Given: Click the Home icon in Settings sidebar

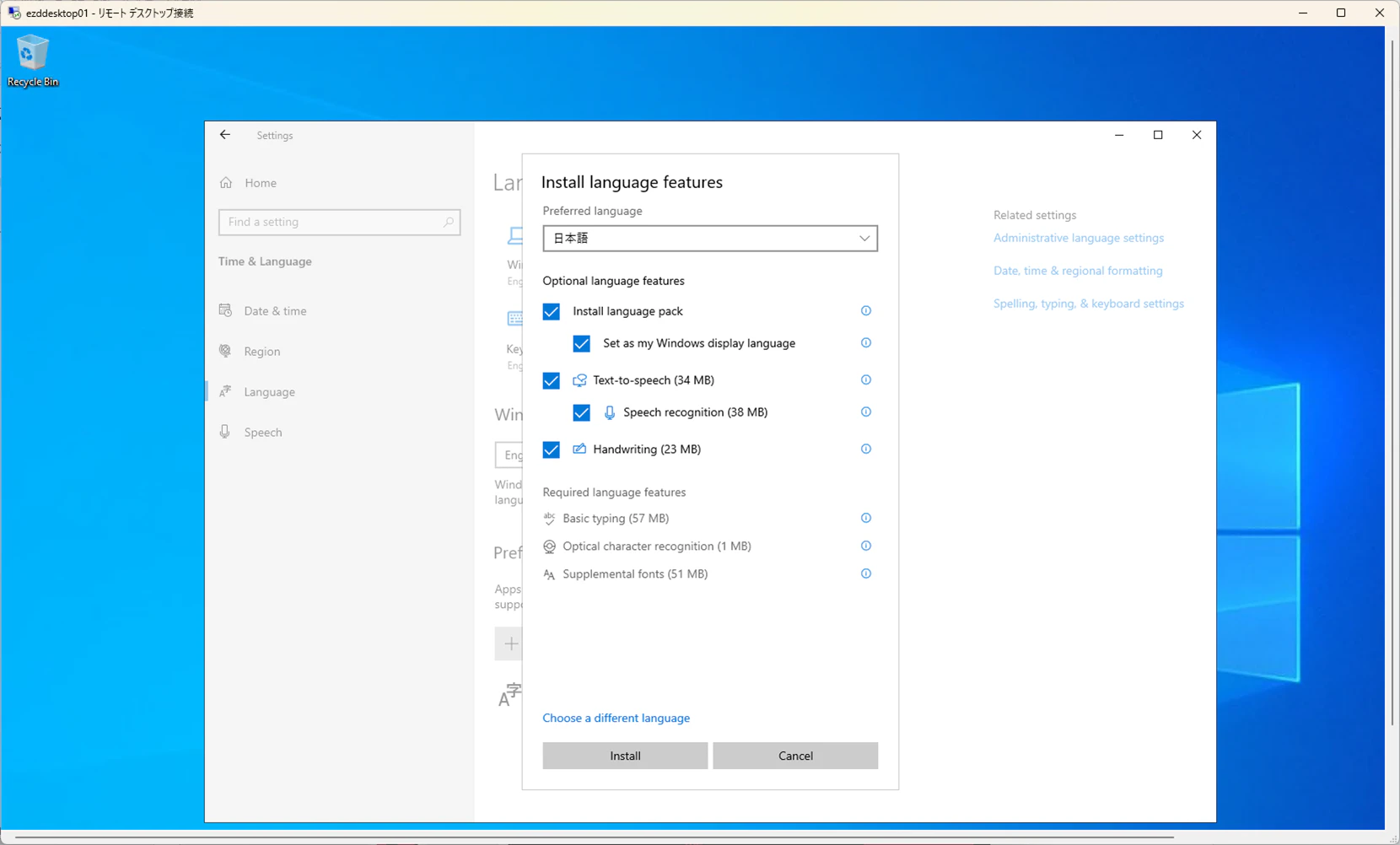Looking at the screenshot, I should tap(226, 183).
